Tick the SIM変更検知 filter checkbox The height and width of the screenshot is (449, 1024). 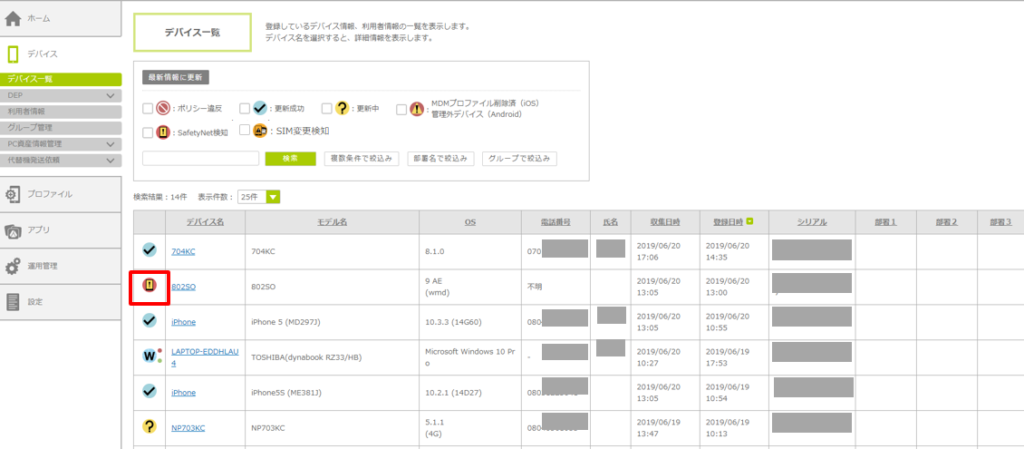(x=245, y=131)
